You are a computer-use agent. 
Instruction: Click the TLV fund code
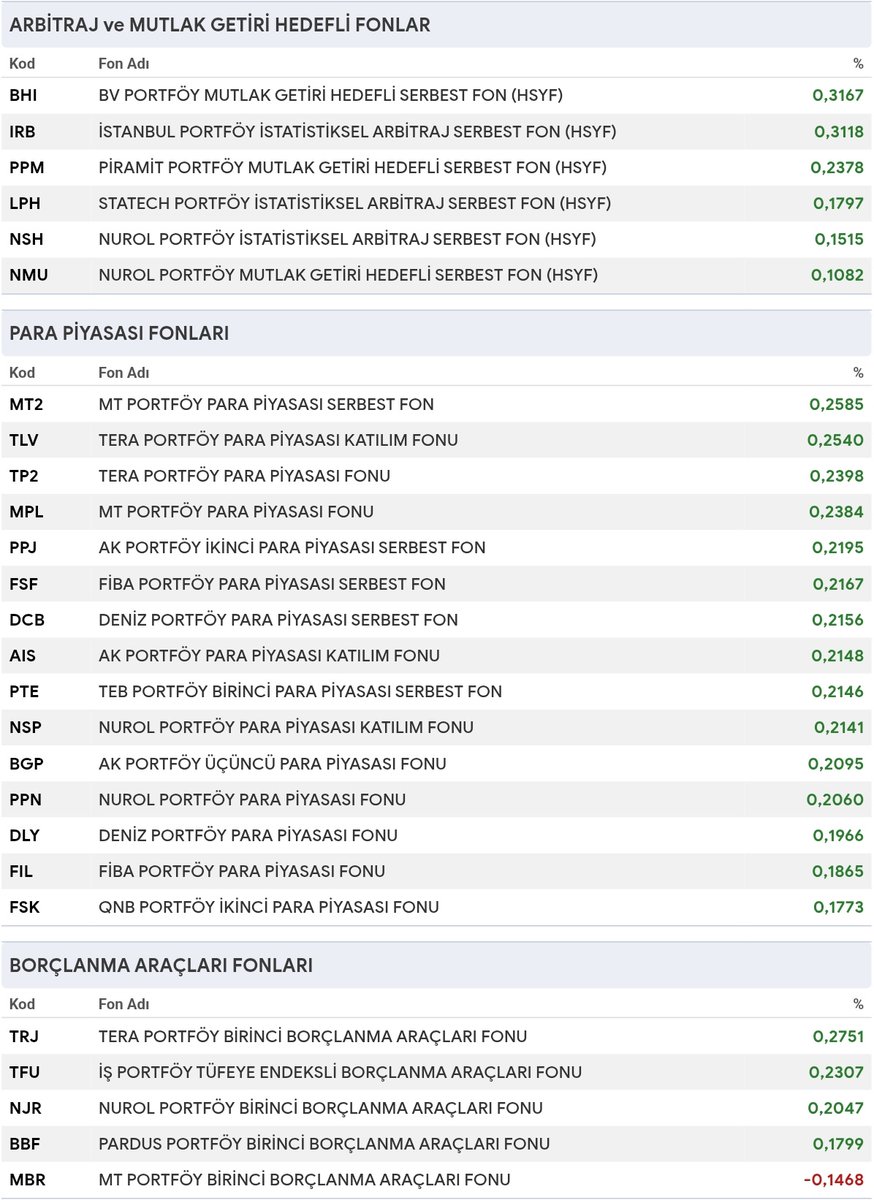pos(25,441)
